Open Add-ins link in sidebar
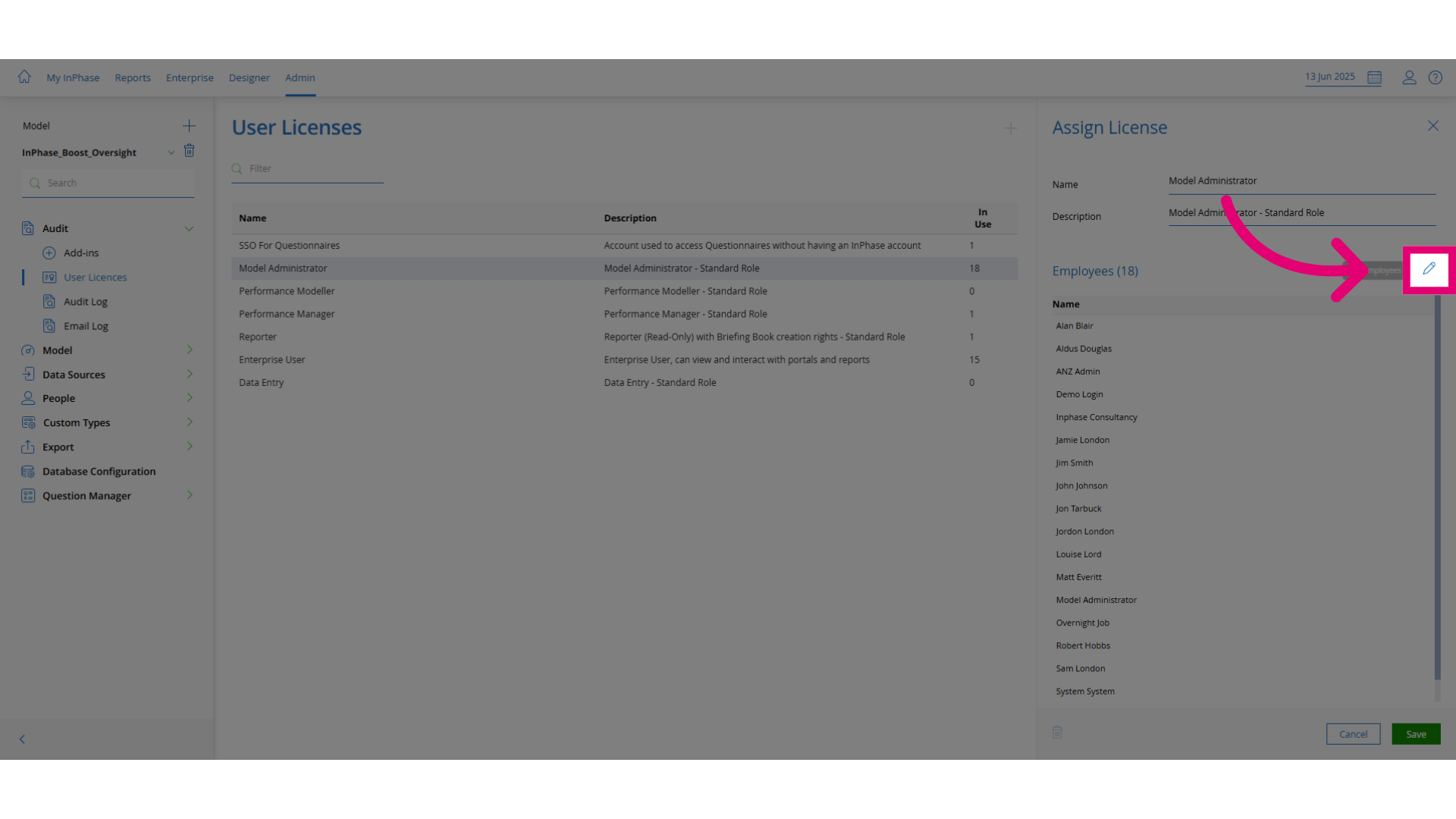 (81, 253)
